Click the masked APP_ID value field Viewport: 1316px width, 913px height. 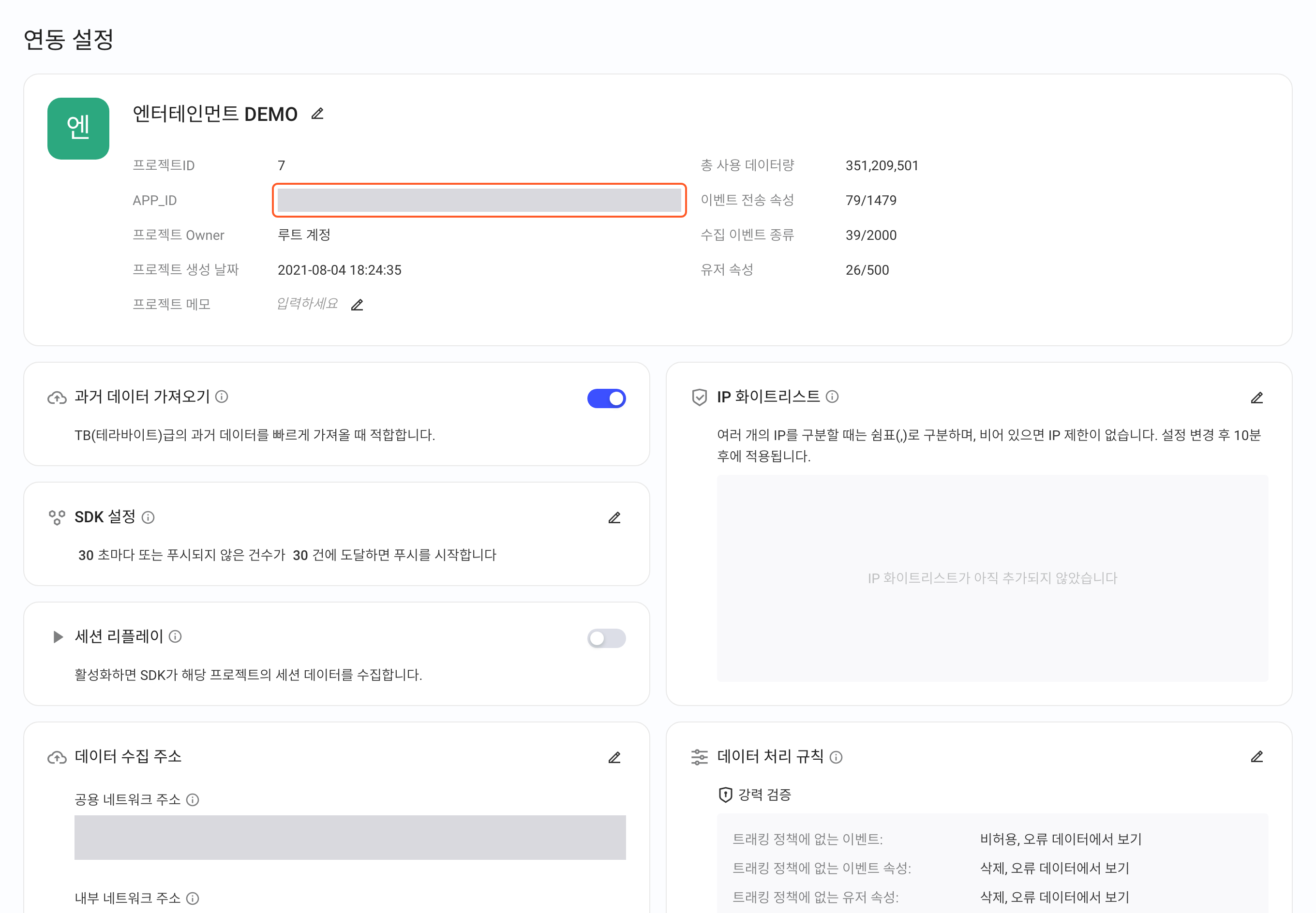coord(479,200)
